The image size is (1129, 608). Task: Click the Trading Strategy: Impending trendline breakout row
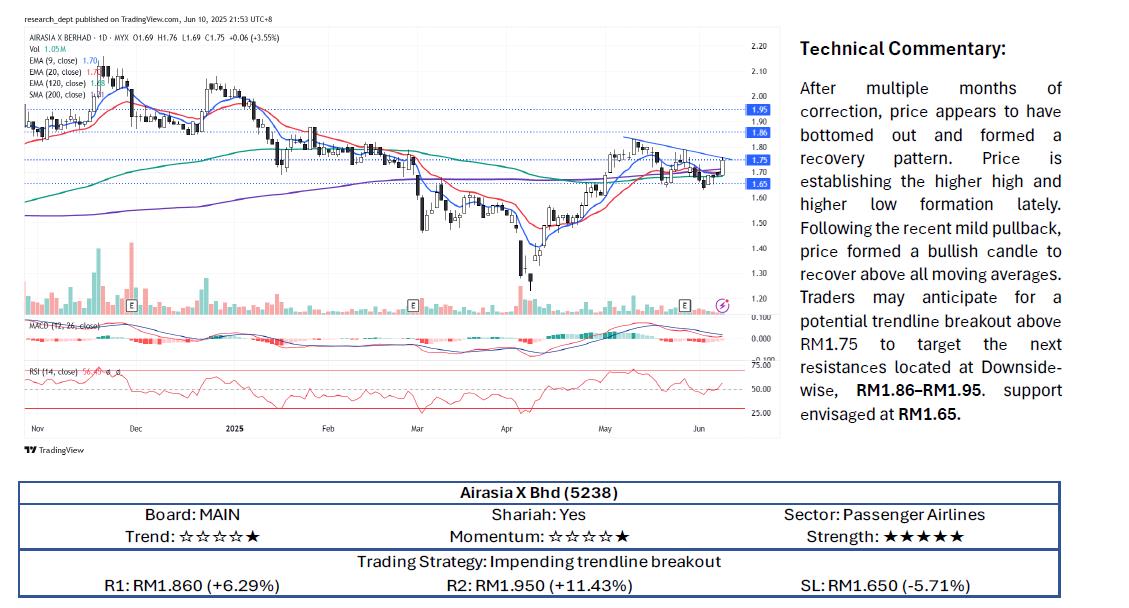(x=539, y=562)
